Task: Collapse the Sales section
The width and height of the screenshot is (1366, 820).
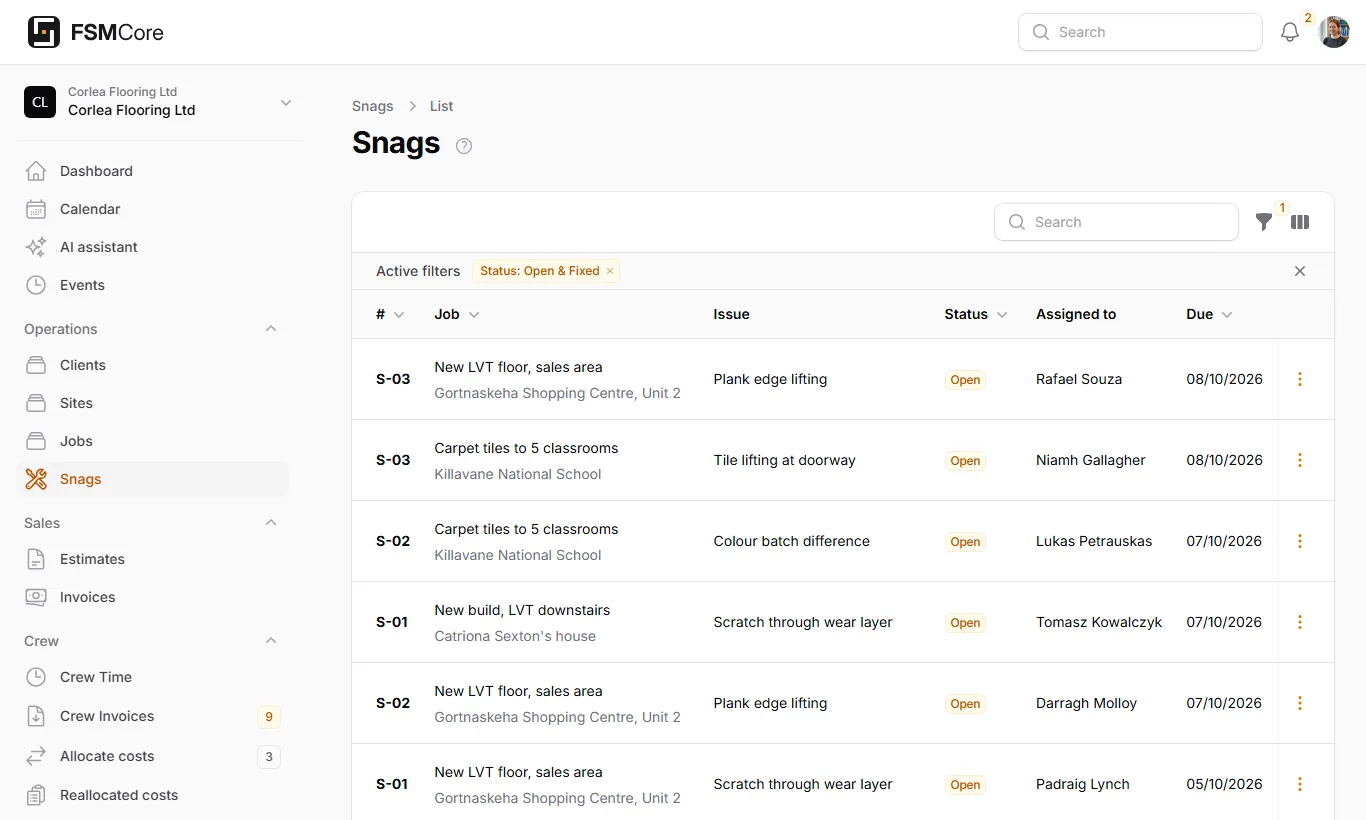Action: coord(271,523)
